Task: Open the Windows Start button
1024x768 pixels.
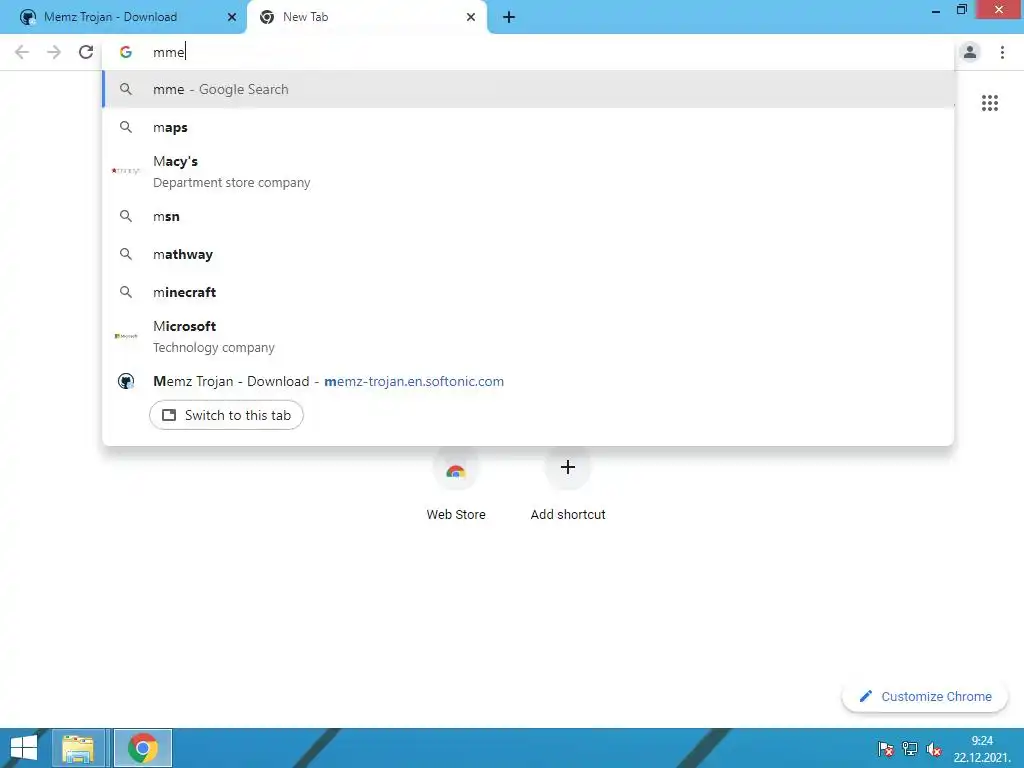Action: pos(24,748)
